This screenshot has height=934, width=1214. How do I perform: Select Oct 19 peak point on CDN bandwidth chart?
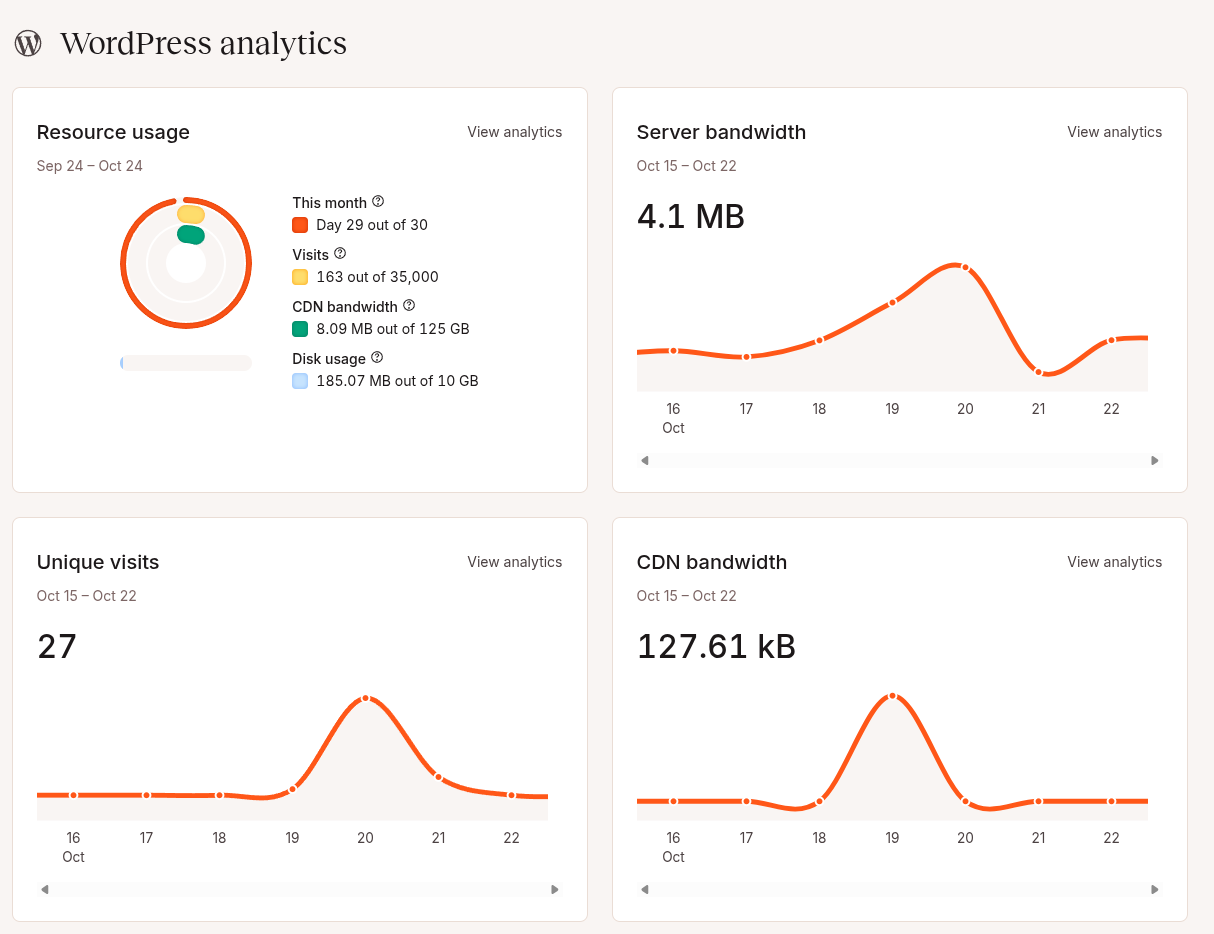(892, 696)
